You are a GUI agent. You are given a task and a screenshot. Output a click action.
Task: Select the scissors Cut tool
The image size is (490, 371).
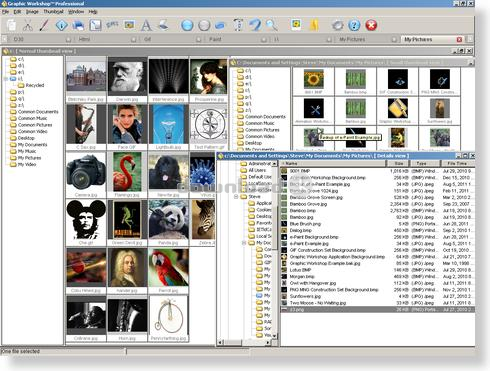coord(28,25)
